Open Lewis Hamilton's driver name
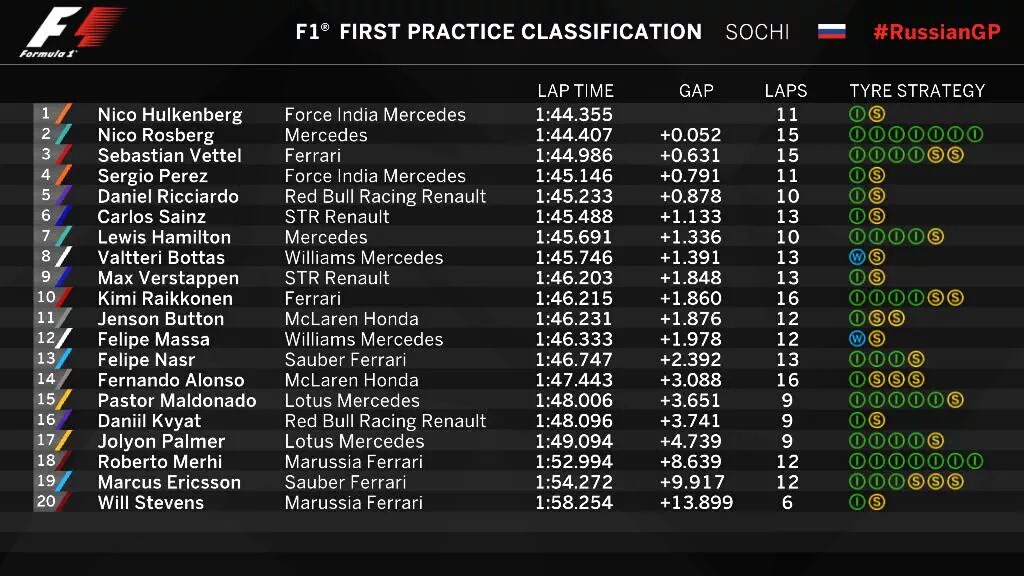1024x576 pixels. pos(164,237)
